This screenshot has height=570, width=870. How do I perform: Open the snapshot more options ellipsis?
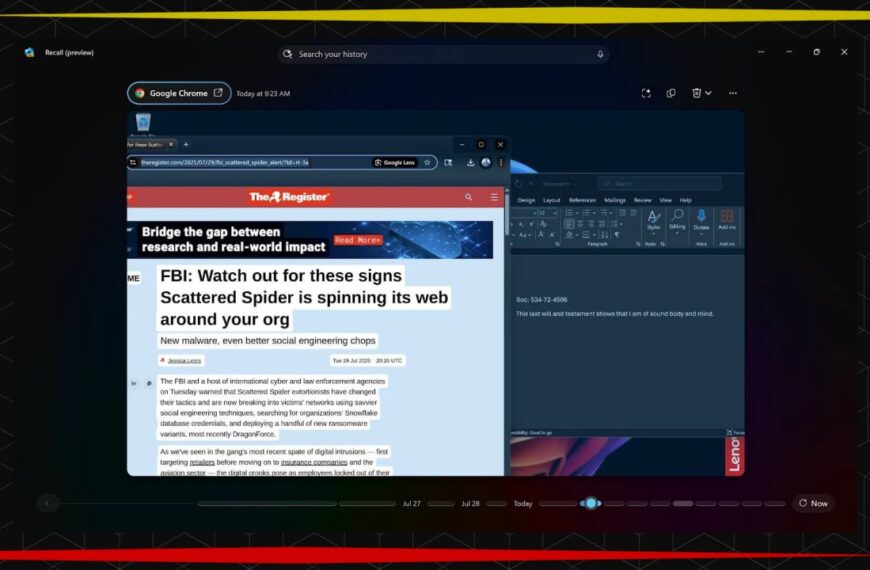[x=733, y=93]
